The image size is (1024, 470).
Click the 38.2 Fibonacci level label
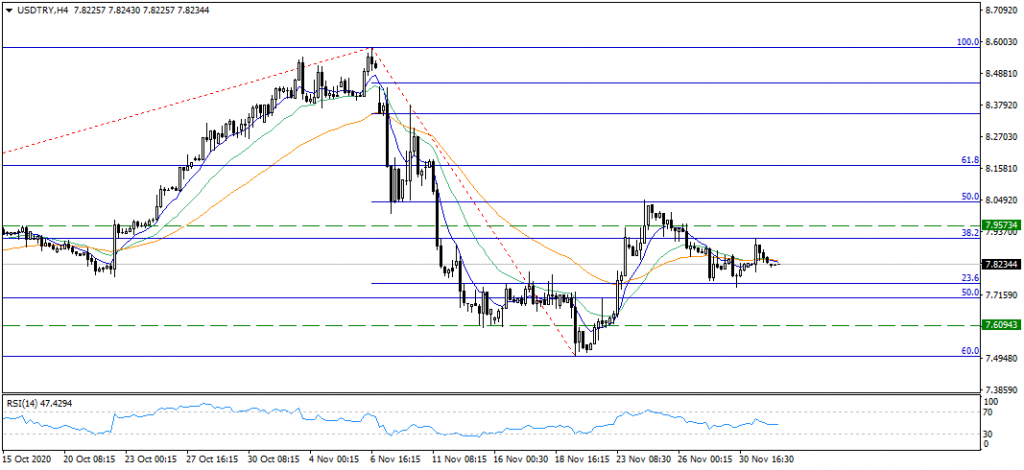pyautogui.click(x=968, y=232)
